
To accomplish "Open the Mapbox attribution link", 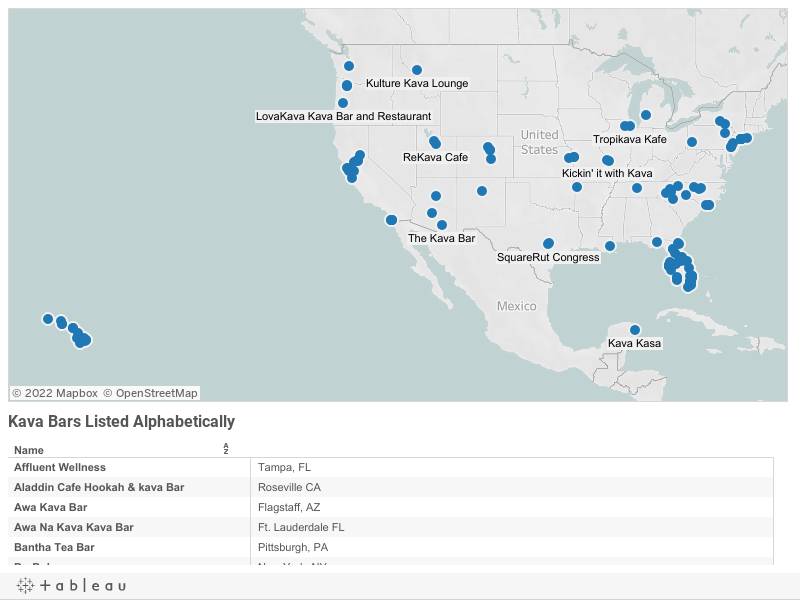I will click(55, 393).
